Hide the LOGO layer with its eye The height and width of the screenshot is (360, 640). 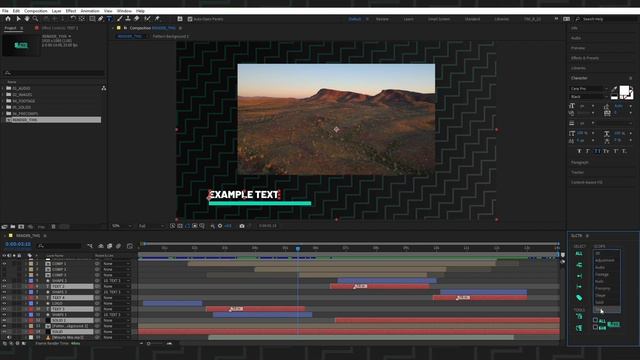point(4,303)
